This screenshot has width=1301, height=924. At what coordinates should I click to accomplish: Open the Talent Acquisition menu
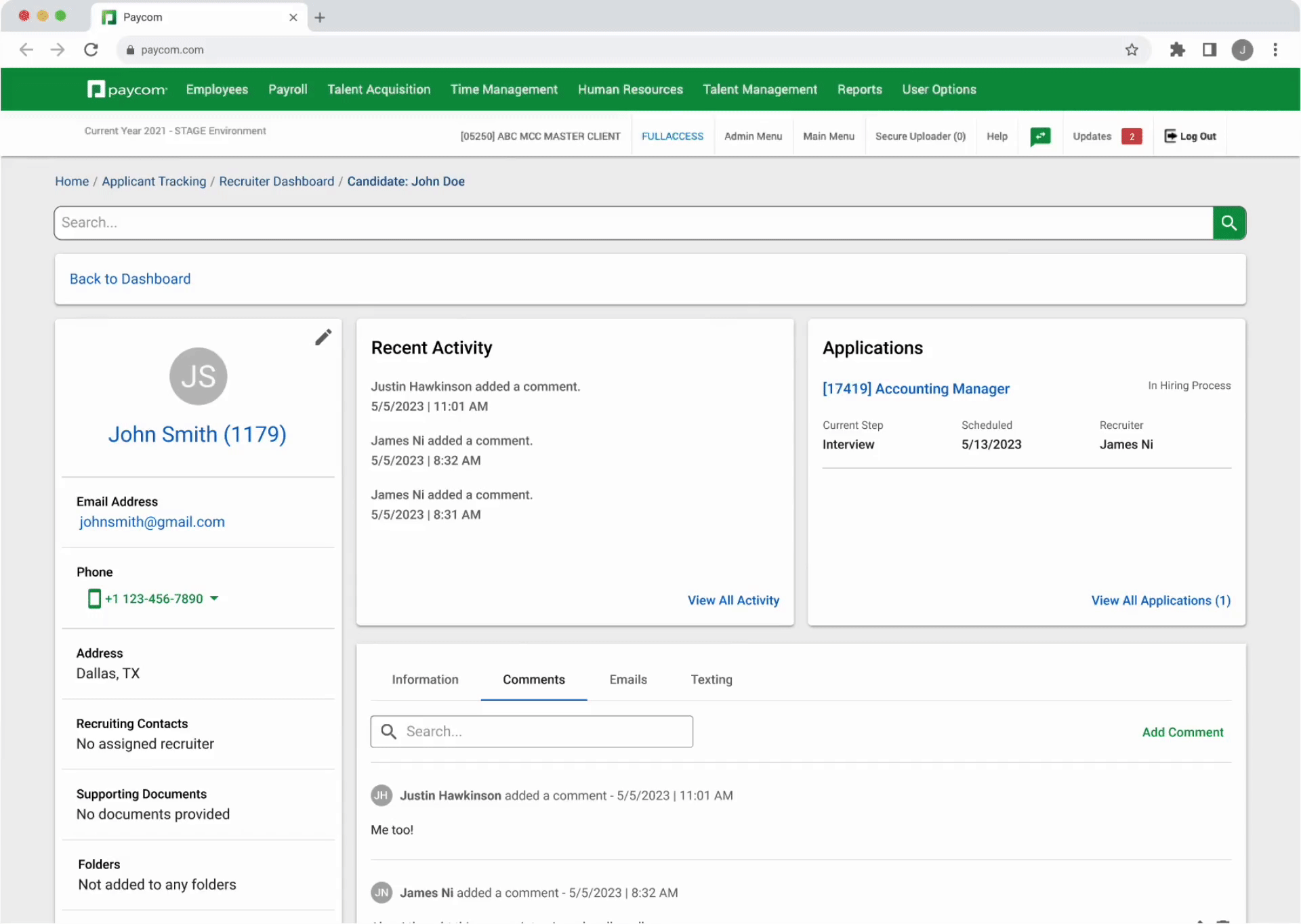click(378, 89)
